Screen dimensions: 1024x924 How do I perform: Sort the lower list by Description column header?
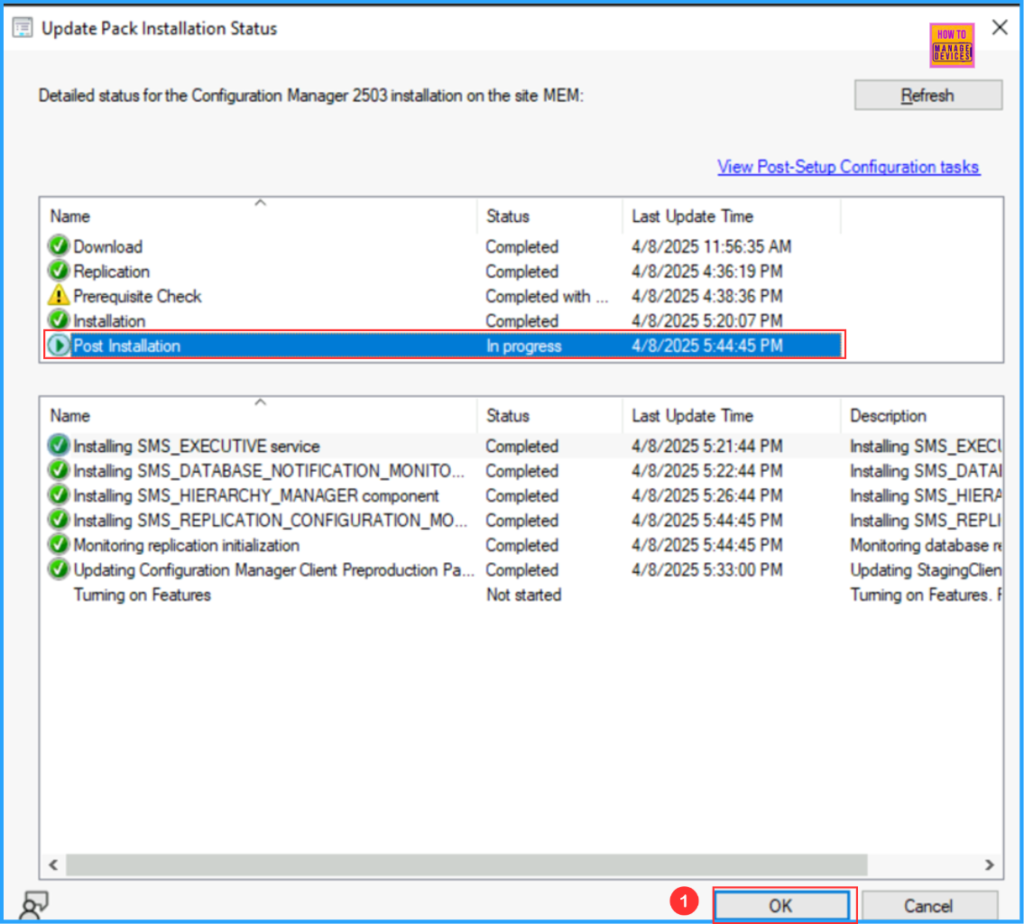921,416
